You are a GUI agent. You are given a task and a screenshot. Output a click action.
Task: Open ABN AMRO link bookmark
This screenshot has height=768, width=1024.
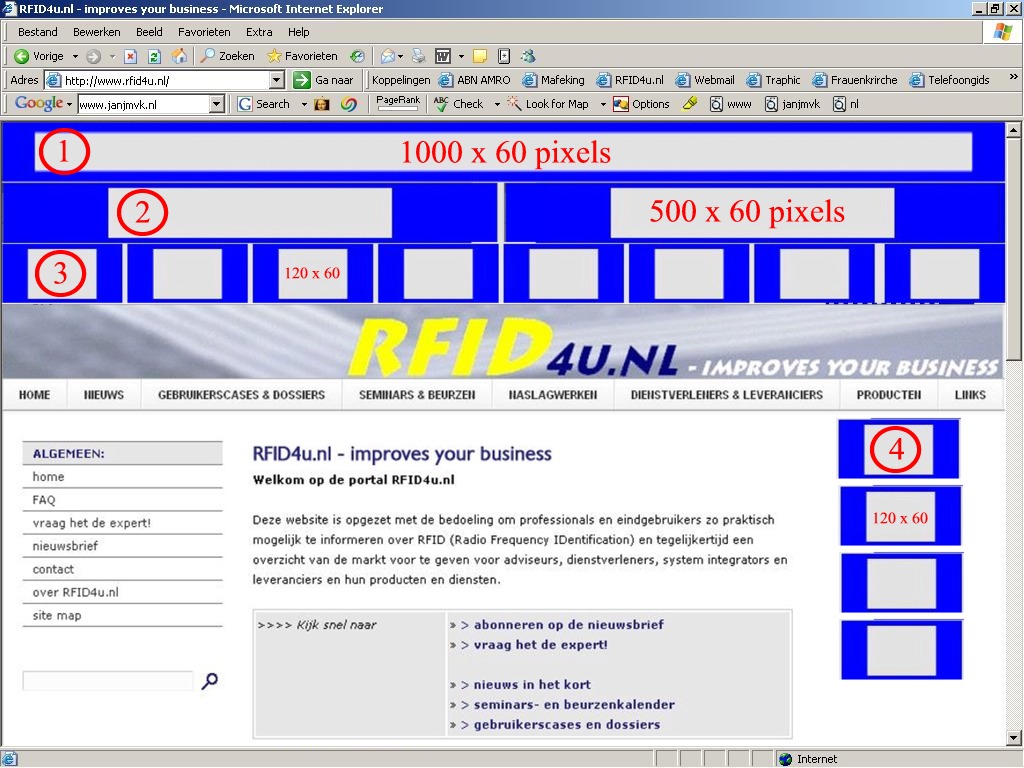(475, 80)
